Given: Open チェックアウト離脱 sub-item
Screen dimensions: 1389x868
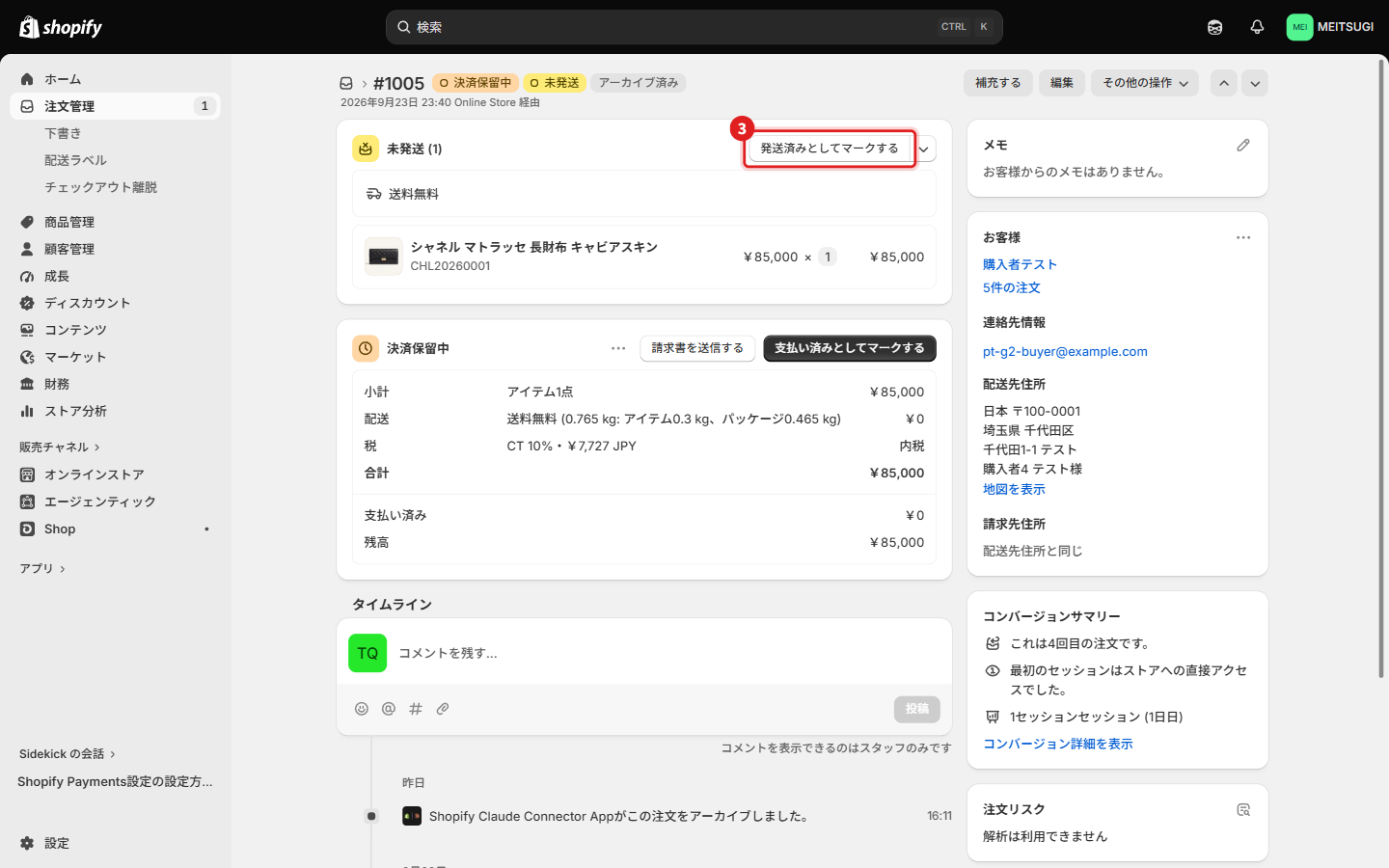Looking at the screenshot, I should coord(100,187).
